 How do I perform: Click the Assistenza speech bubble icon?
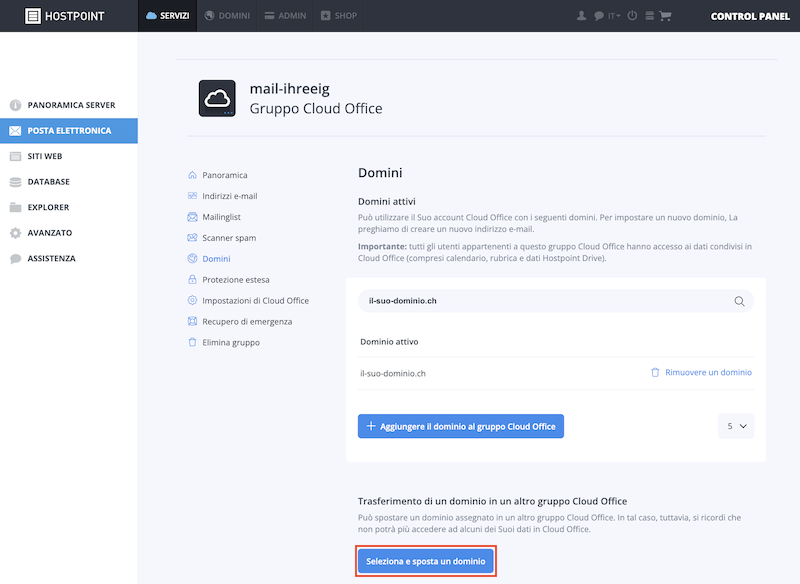coord(15,259)
